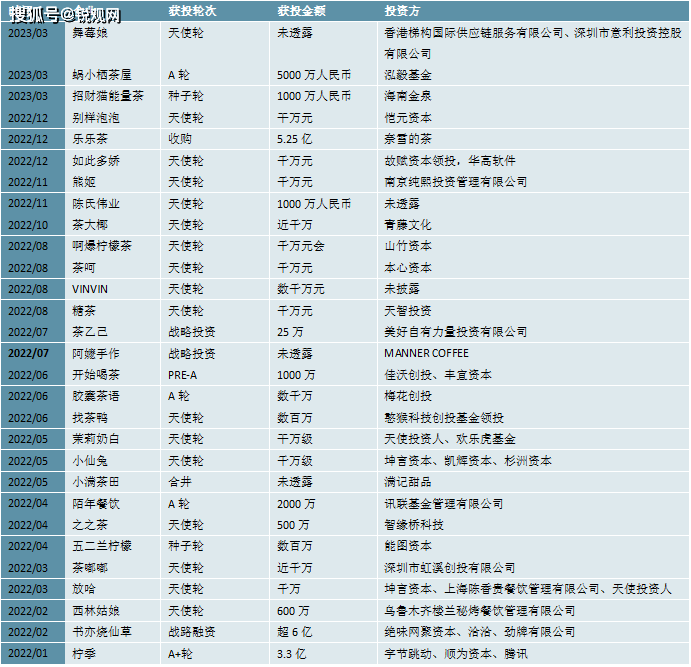
Task: Select the 500万 amount cell
Action: pos(293,525)
